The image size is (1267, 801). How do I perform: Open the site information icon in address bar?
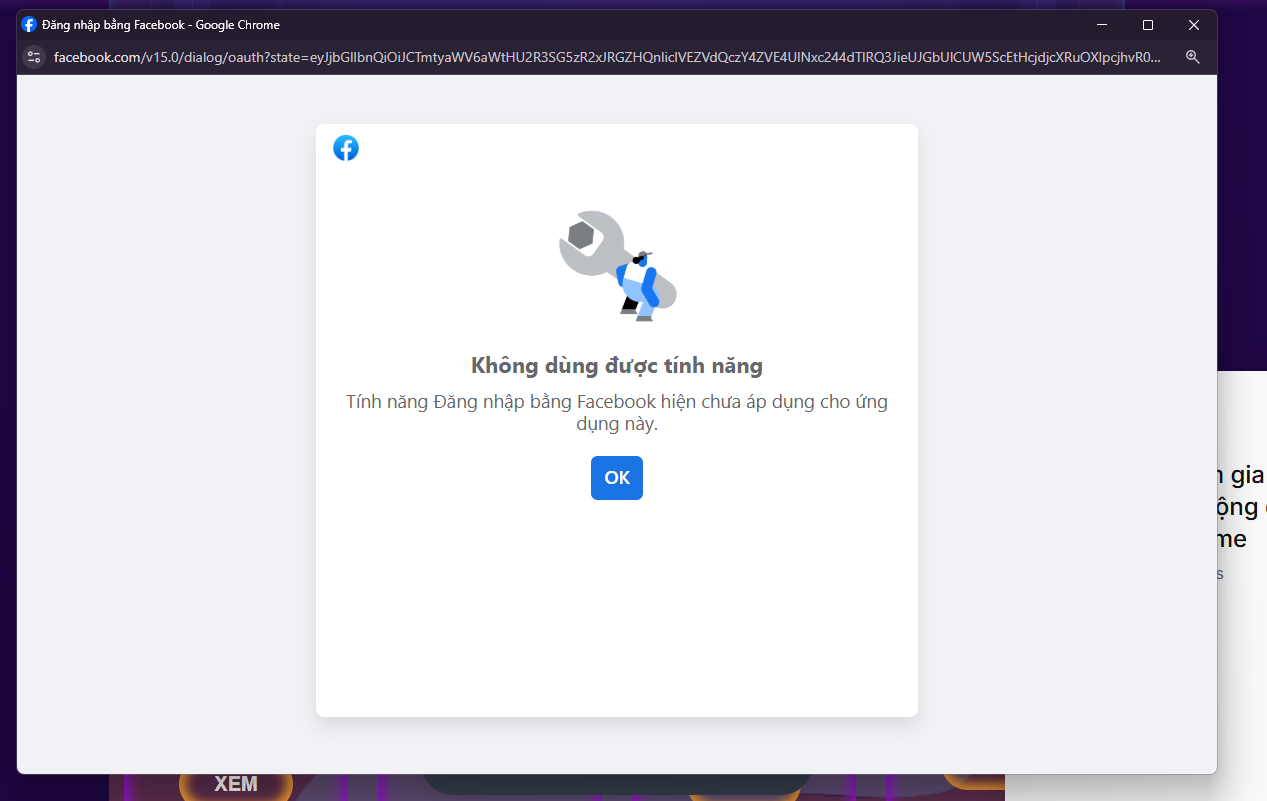coord(34,57)
